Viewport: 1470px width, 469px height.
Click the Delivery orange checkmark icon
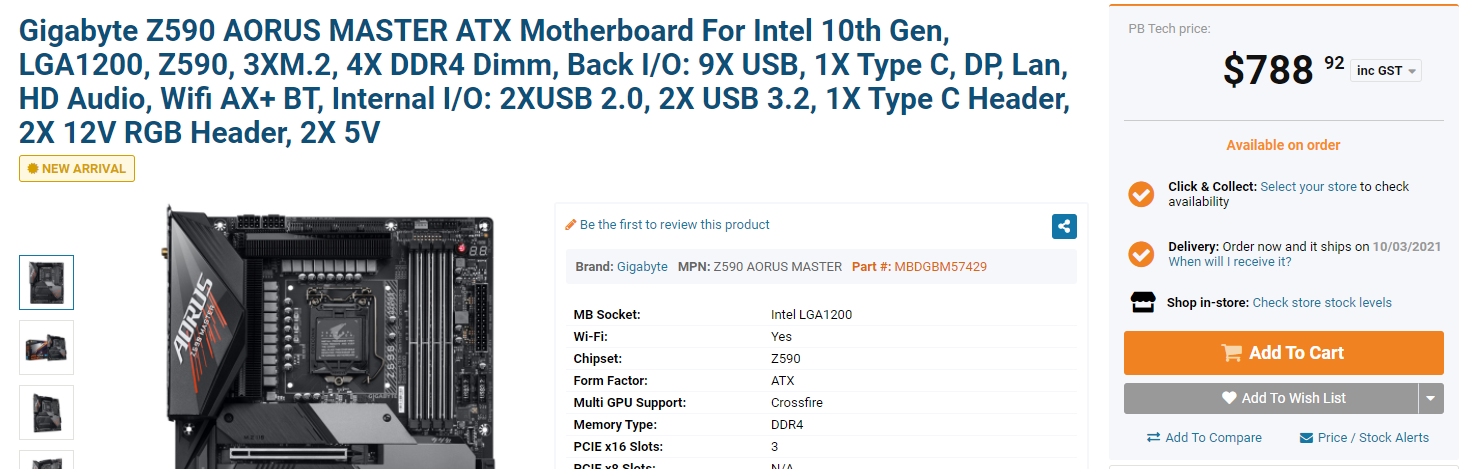click(x=1141, y=254)
